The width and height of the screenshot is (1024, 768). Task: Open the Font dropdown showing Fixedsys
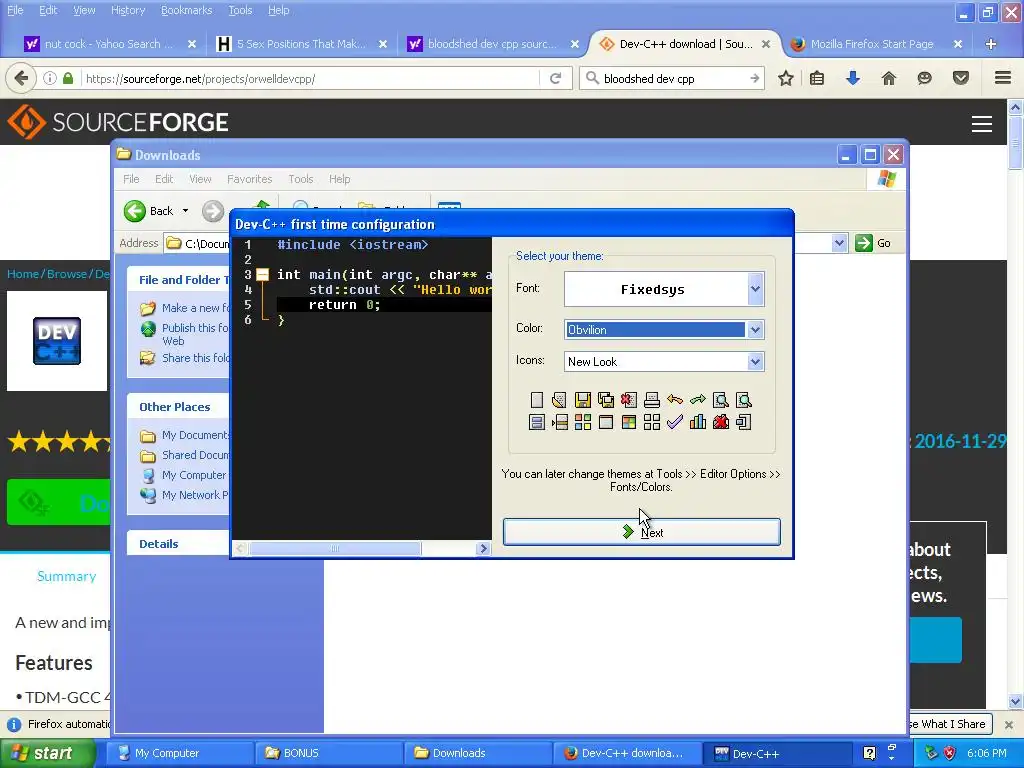click(x=756, y=289)
